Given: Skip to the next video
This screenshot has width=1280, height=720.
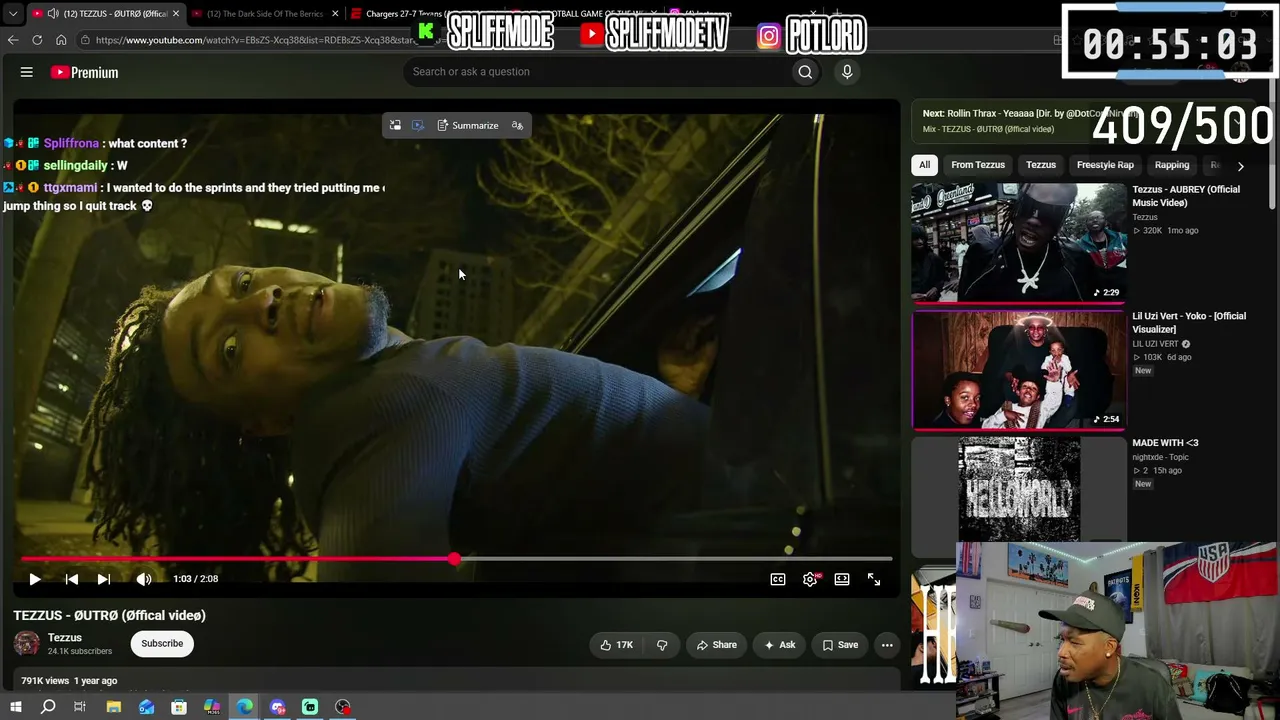Looking at the screenshot, I should click(104, 579).
